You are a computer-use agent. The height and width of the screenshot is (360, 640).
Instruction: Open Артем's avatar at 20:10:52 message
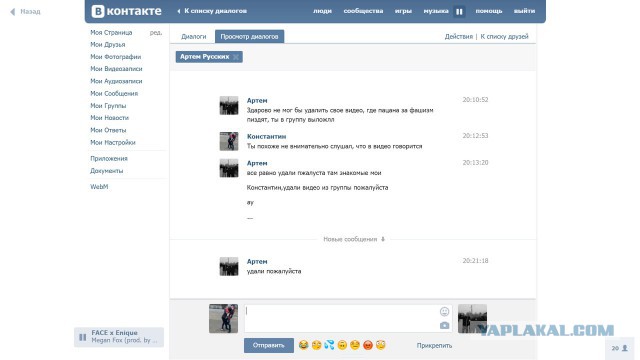tap(229, 106)
